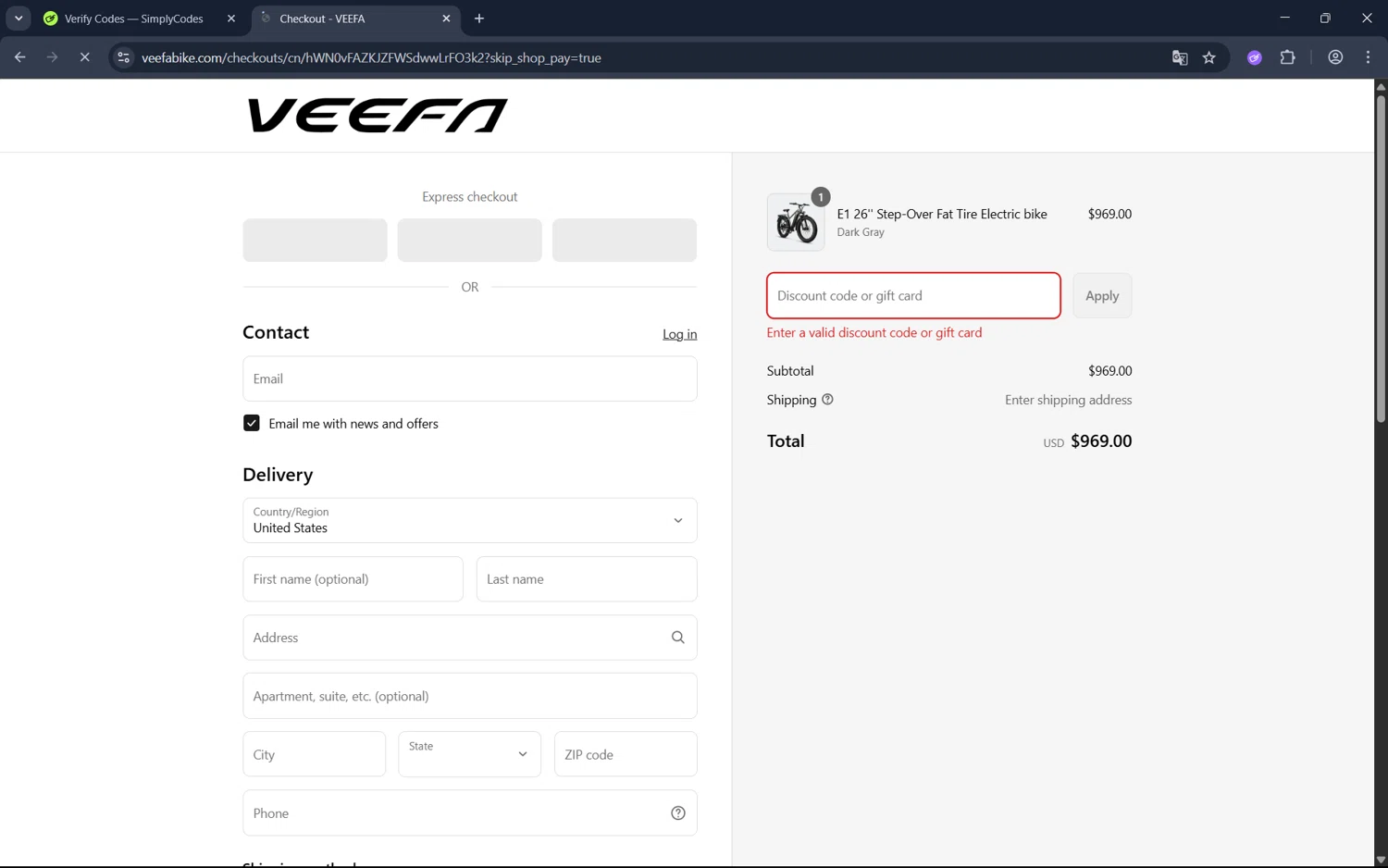Viewport: 1388px width, 868px height.
Task: Open a new tab with plus icon
Action: tap(479, 19)
